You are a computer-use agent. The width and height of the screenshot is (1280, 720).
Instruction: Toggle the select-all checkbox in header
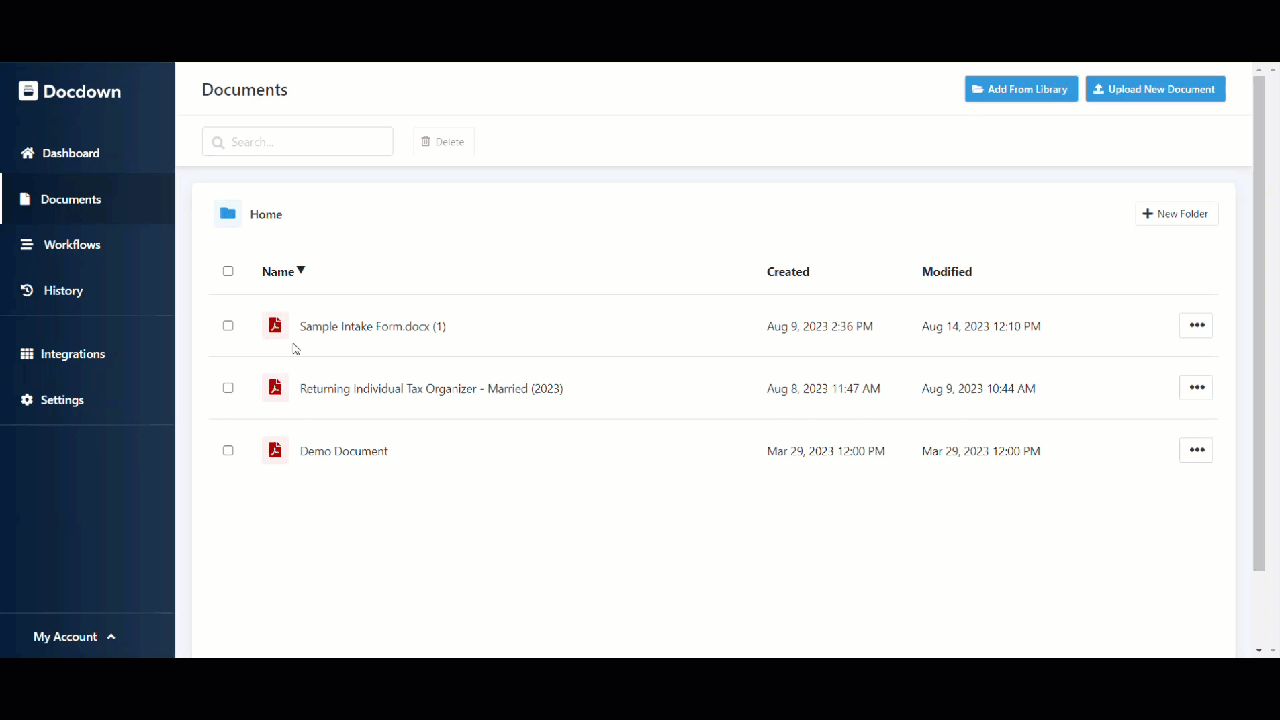[228, 271]
